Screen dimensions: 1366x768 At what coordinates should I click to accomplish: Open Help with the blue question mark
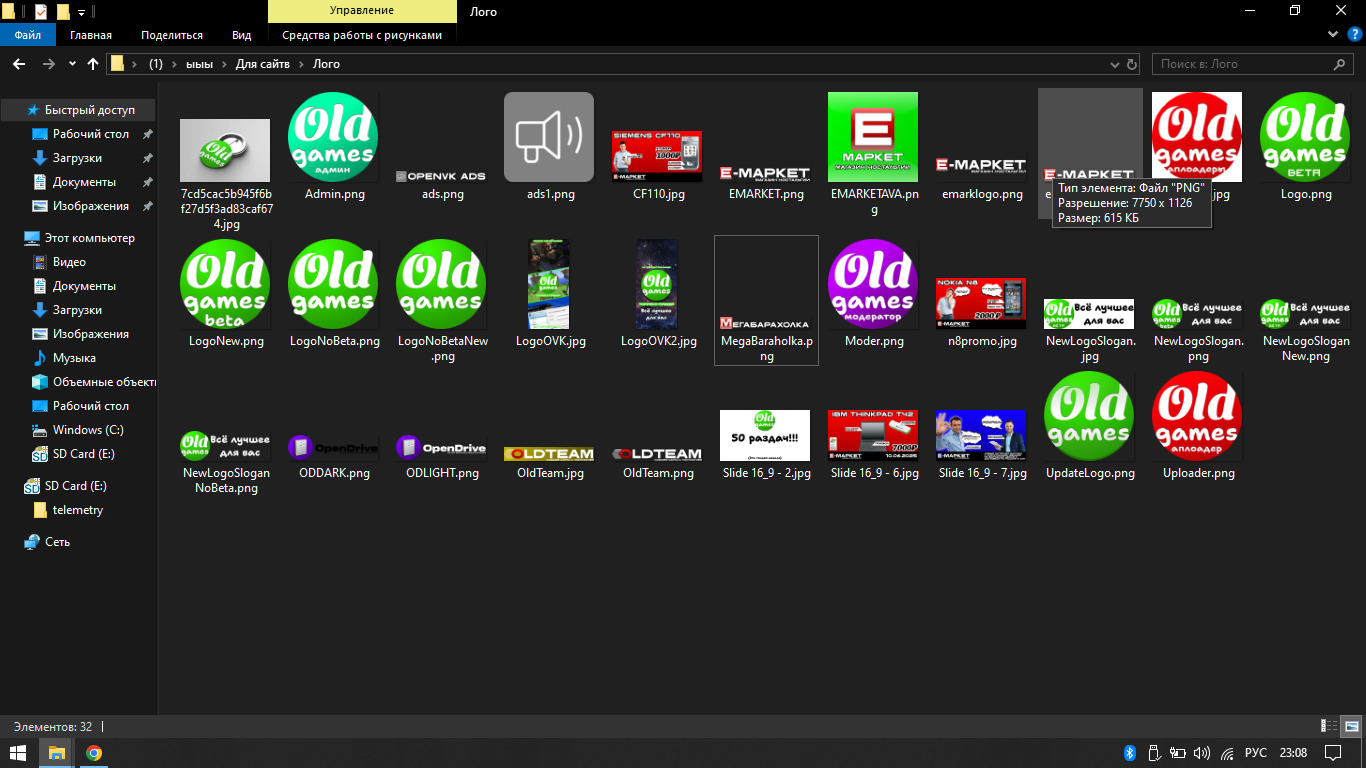[x=1355, y=35]
